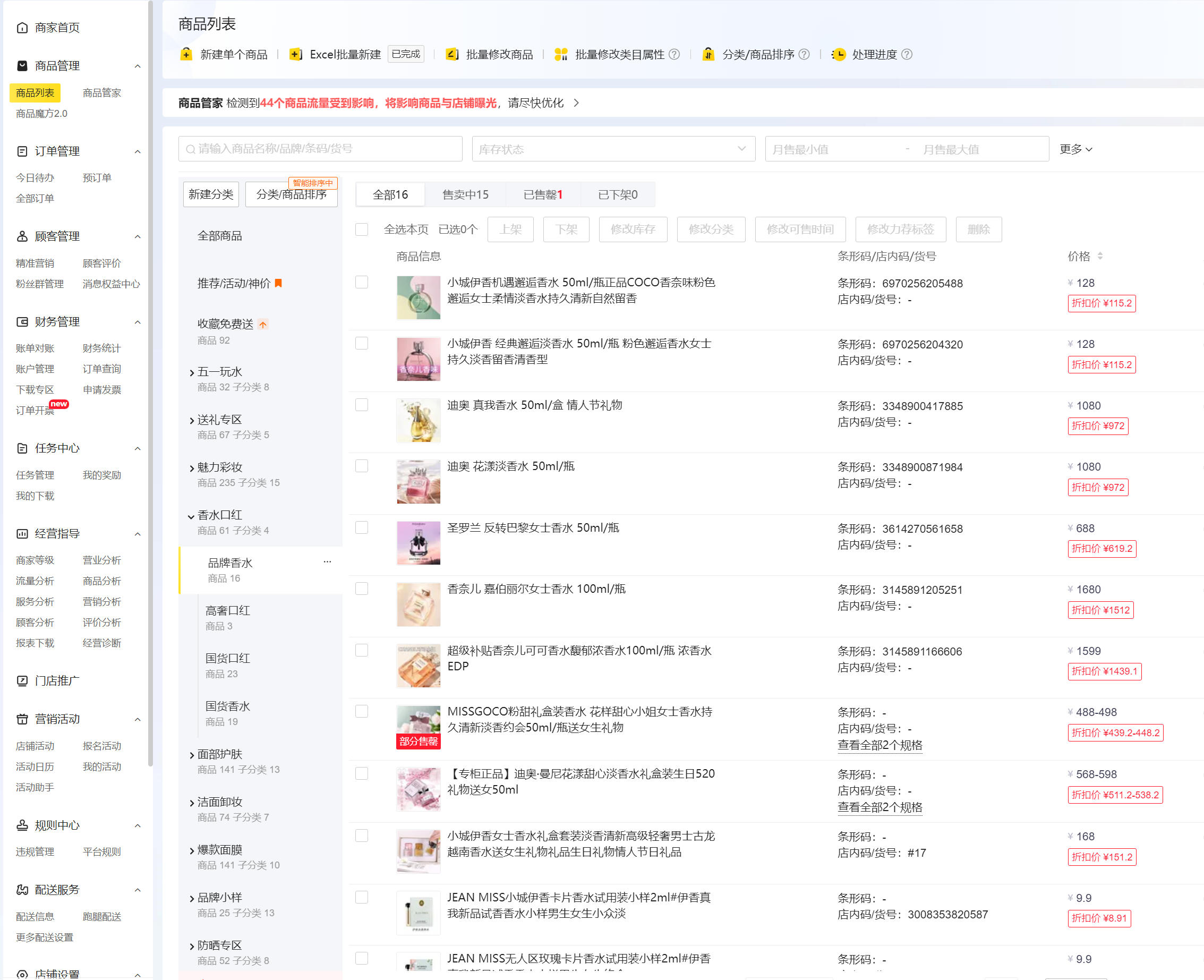Click 查看全部2个规格 for MISSGOCO perfume
Viewport: 1204px width, 980px height.
click(x=879, y=745)
